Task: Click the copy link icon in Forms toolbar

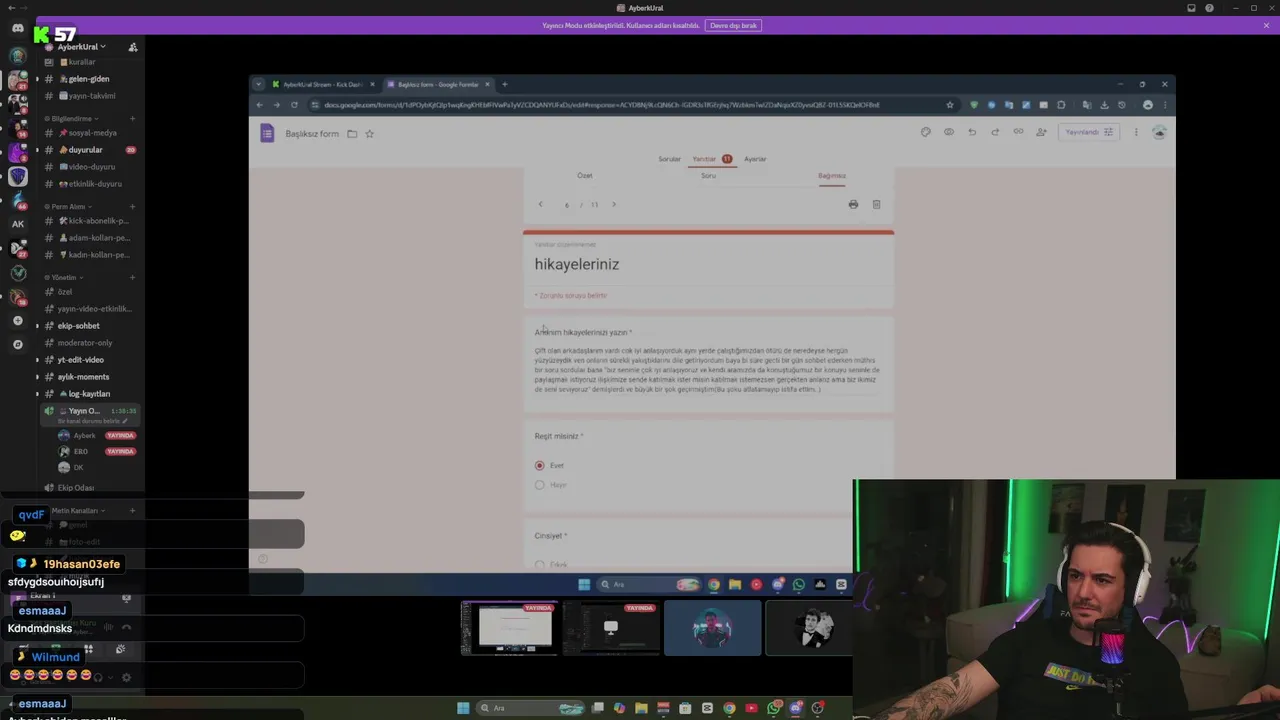Action: pos(1018,132)
